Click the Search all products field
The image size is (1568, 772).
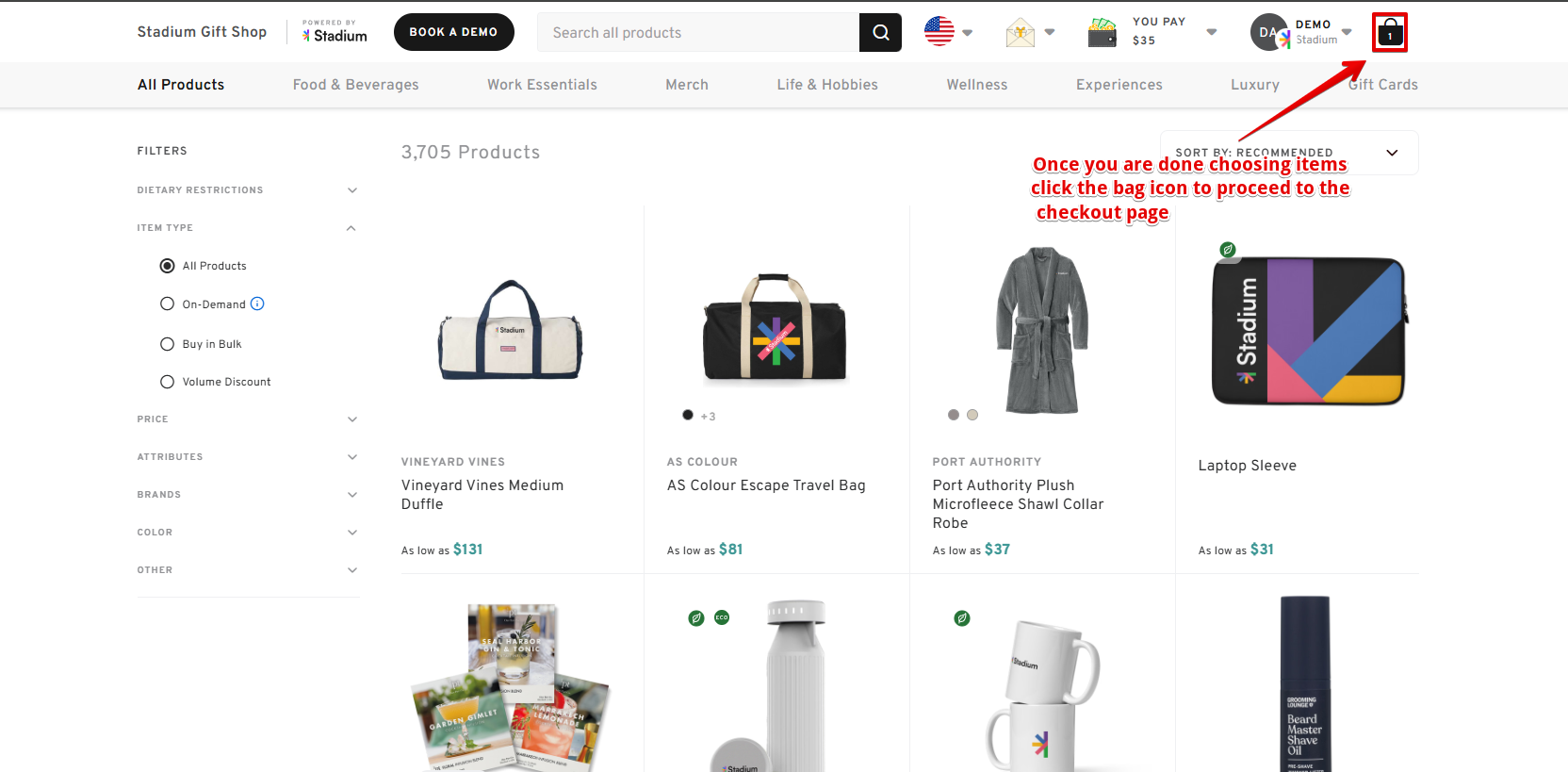pyautogui.click(x=697, y=33)
